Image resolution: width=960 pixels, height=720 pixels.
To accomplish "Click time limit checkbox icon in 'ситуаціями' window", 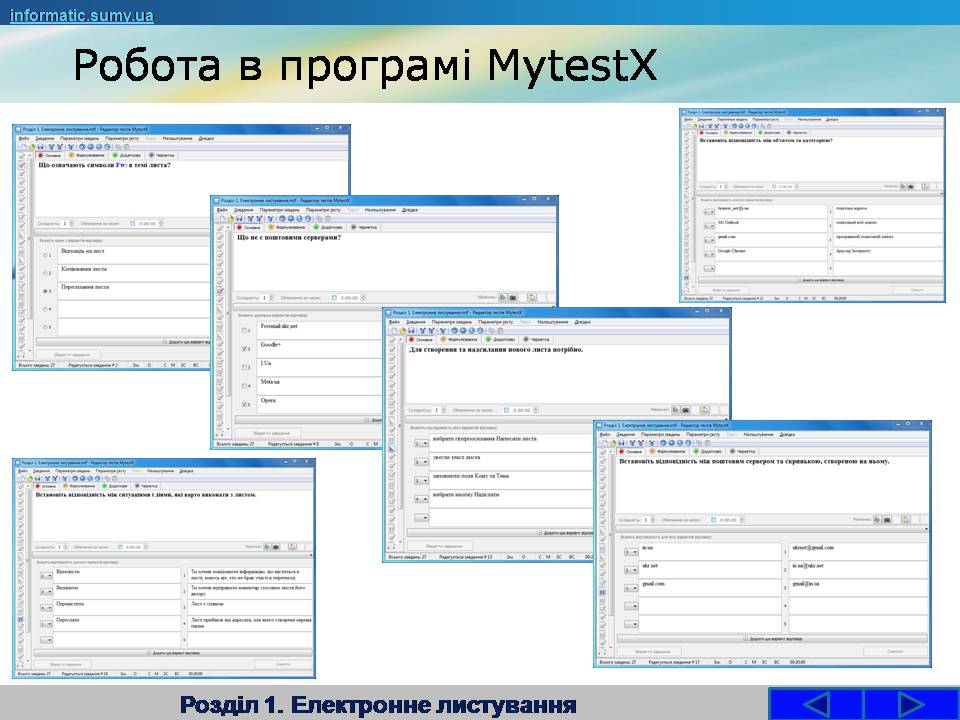I will pyautogui.click(x=118, y=547).
